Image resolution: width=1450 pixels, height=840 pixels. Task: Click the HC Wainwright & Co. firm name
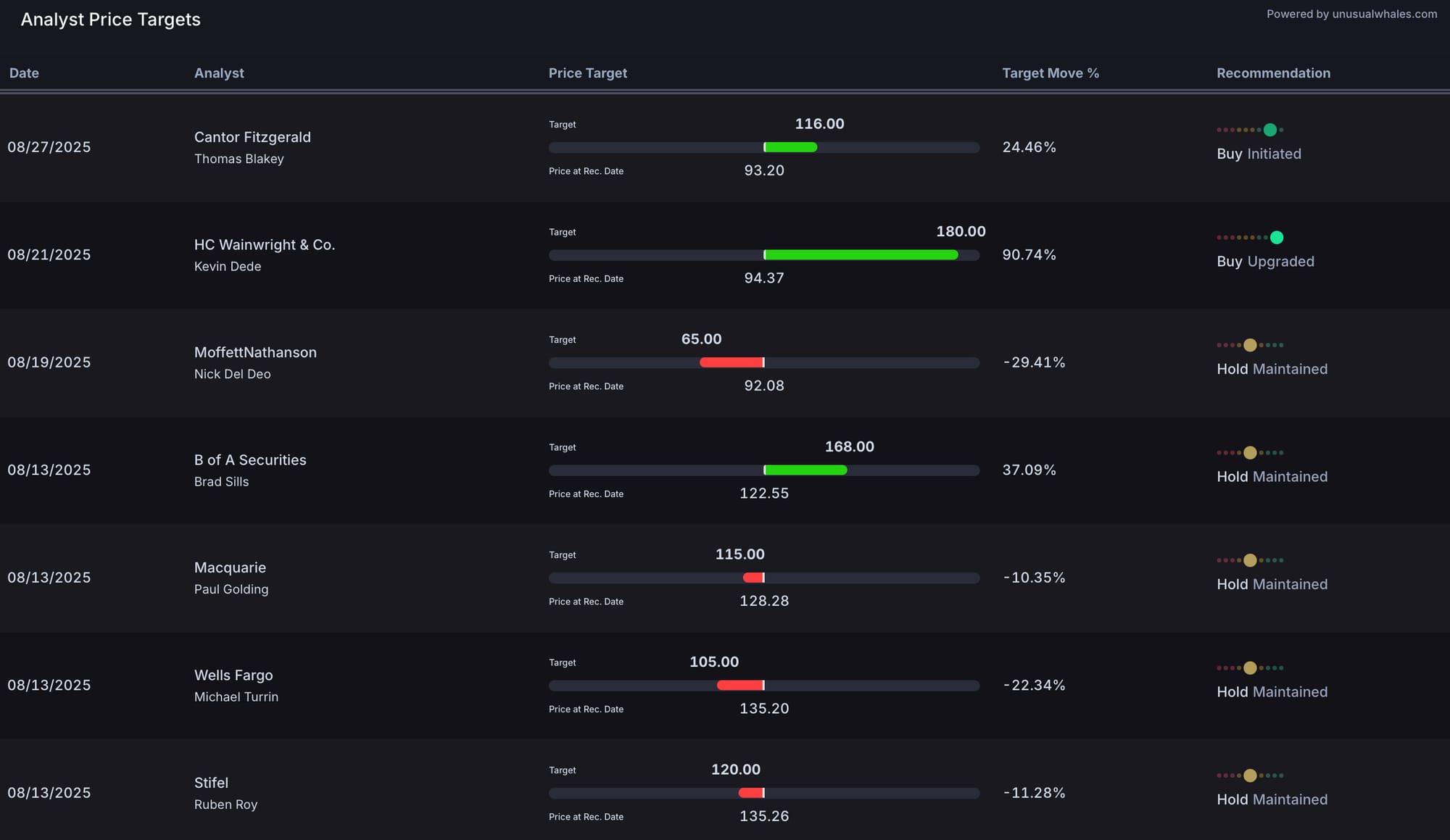[x=265, y=245]
